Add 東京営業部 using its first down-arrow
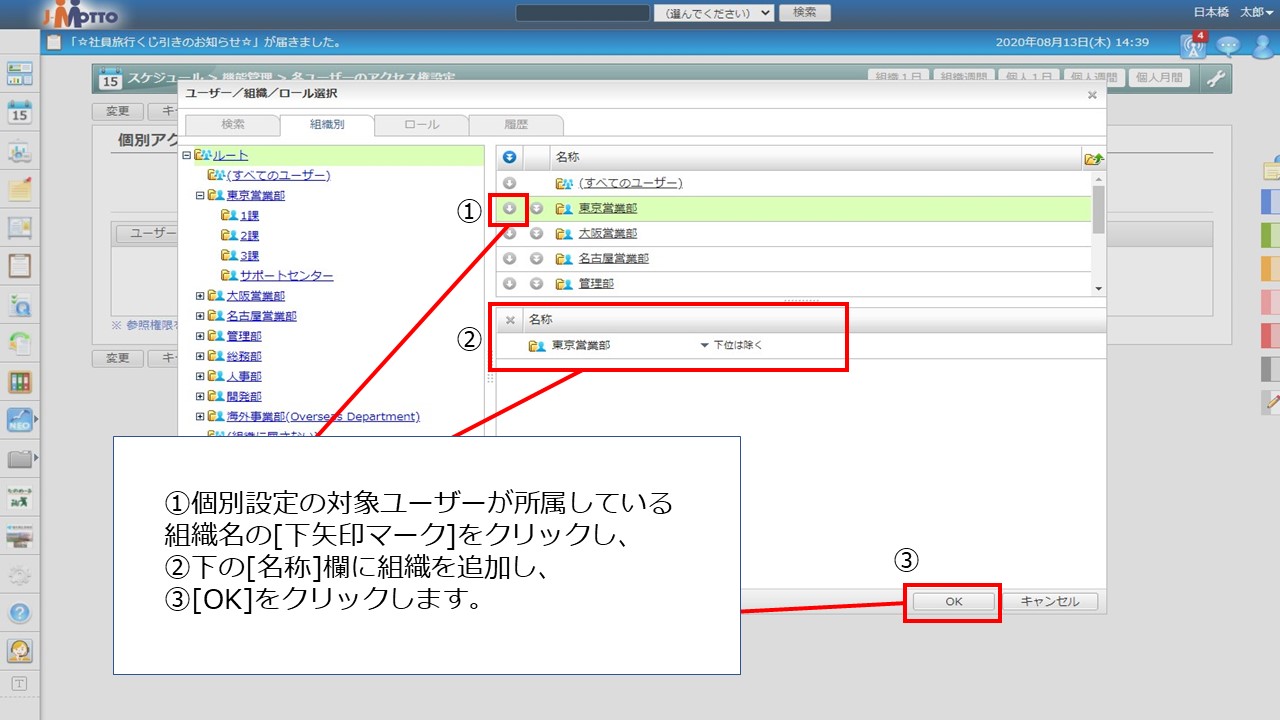This screenshot has height=720, width=1280. click(x=509, y=208)
